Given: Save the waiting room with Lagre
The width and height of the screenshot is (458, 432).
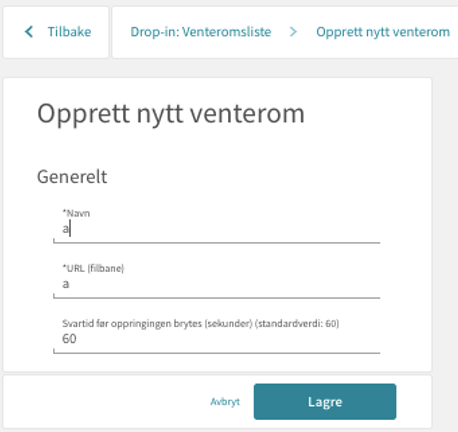Looking at the screenshot, I should click(x=325, y=402).
